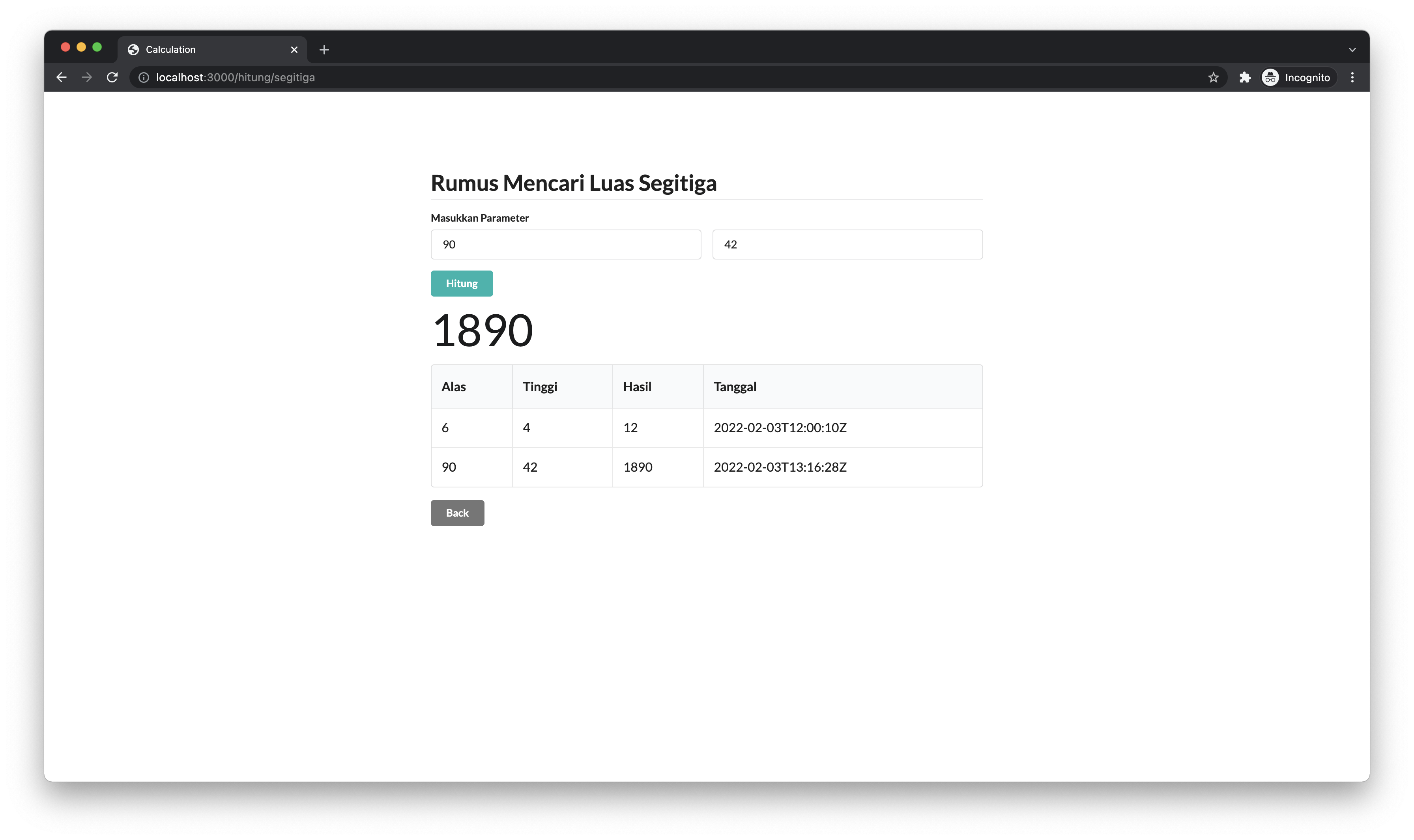Click date 2022-02-03T13:16:28Z
Viewport: 1414px width, 840px height.
click(780, 468)
